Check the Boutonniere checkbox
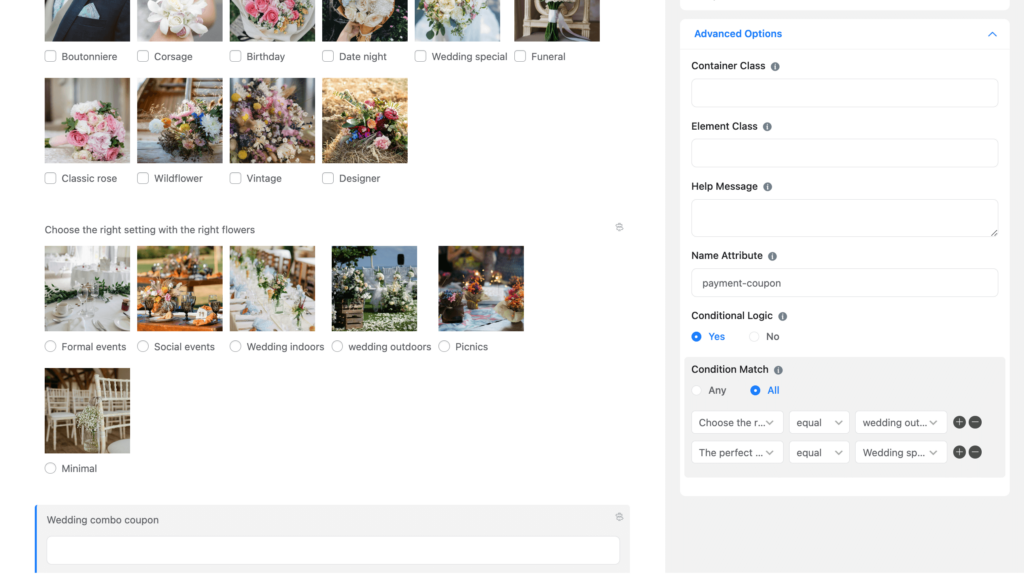Screen dimensions: 1024x574 [50, 56]
